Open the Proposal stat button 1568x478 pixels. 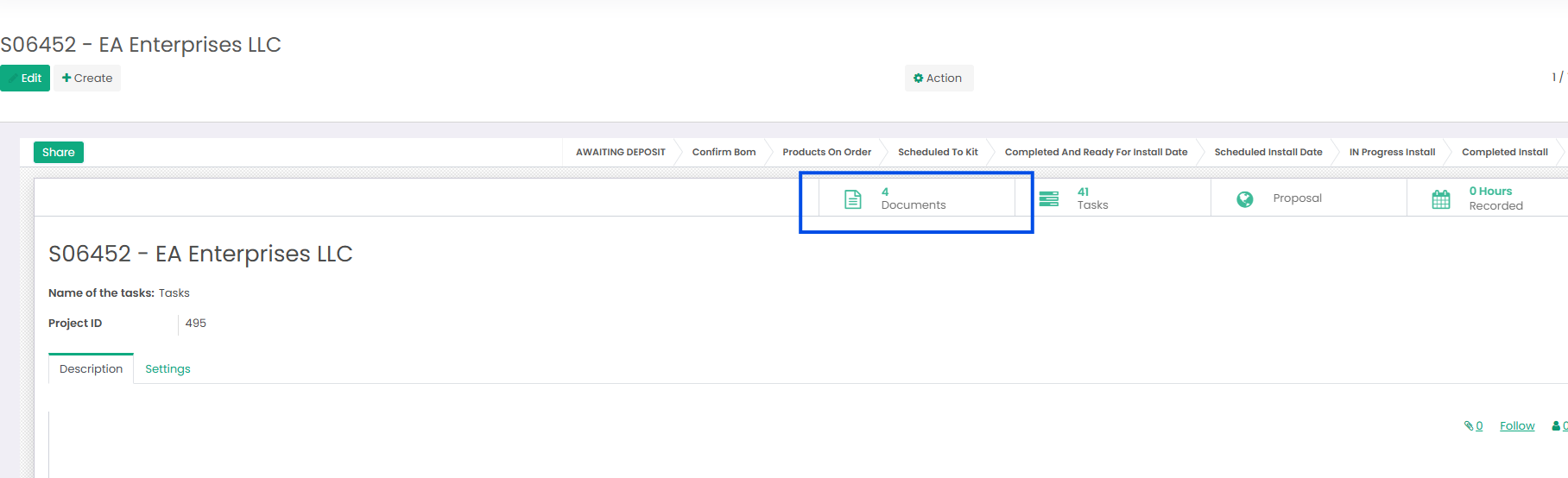1309,198
